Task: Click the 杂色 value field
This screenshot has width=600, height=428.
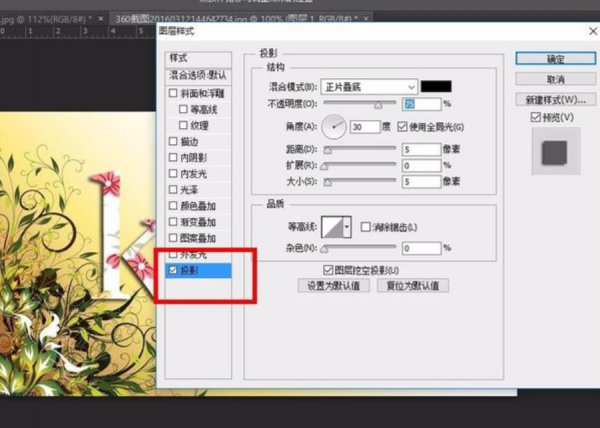Action: coord(421,248)
